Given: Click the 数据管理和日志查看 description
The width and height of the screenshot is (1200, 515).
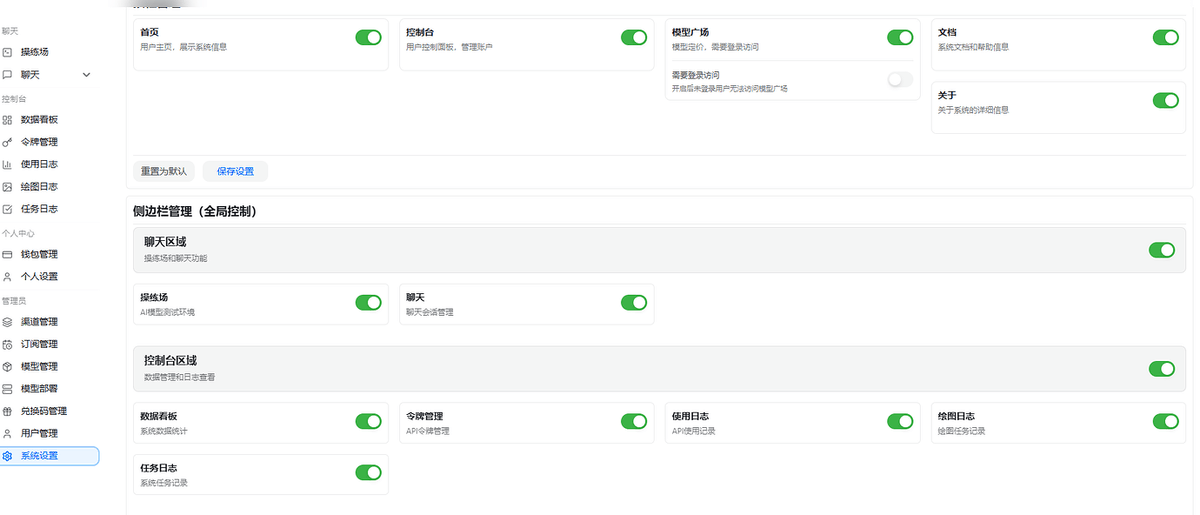Looking at the screenshot, I should (x=179, y=377).
